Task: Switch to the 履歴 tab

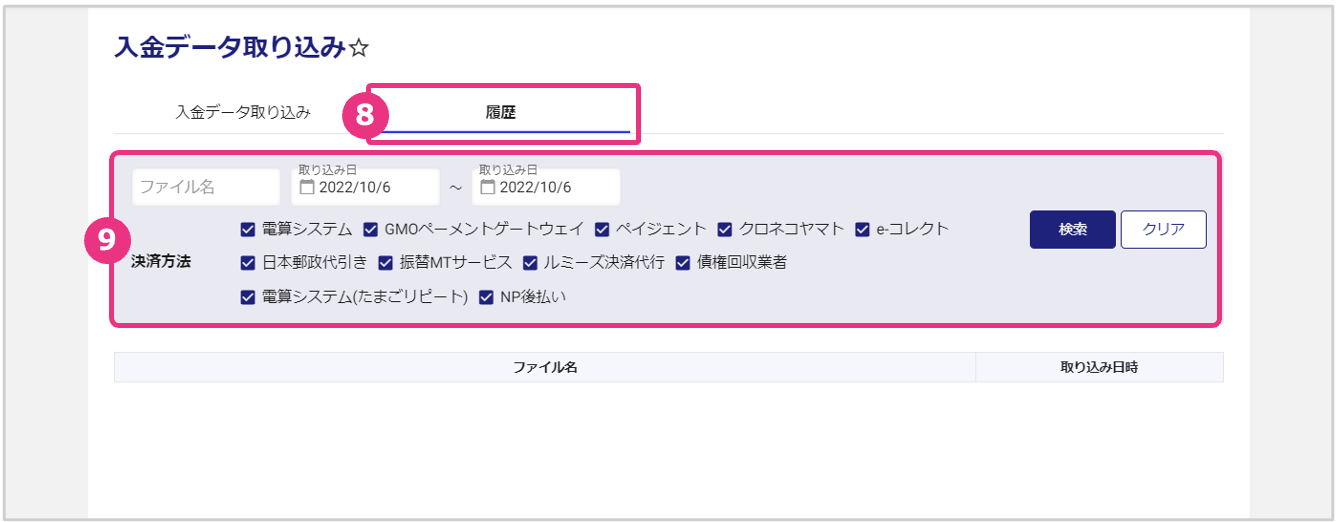Action: pos(500,112)
